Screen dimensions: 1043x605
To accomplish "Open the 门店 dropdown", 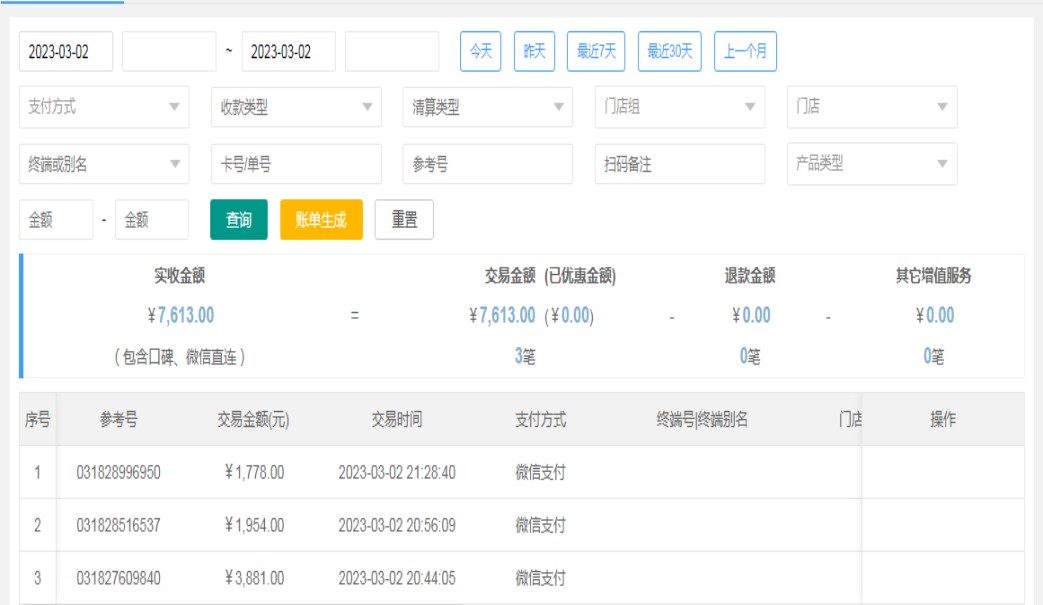I will pos(871,107).
